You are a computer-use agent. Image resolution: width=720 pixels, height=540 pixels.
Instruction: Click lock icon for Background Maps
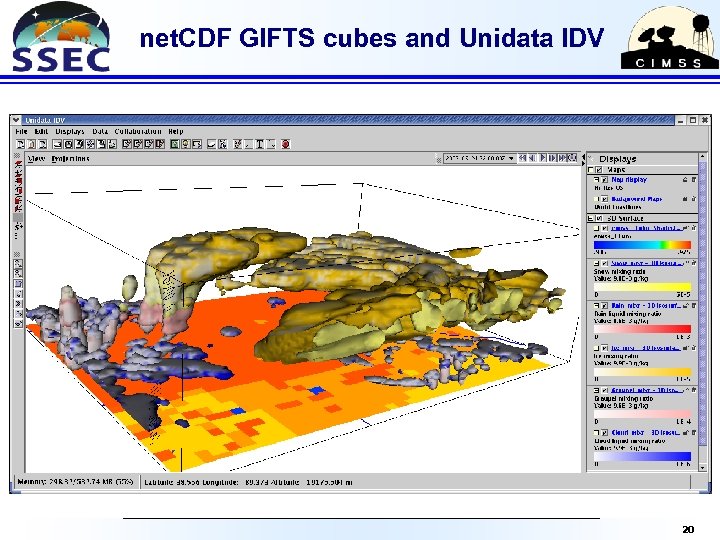click(x=685, y=199)
